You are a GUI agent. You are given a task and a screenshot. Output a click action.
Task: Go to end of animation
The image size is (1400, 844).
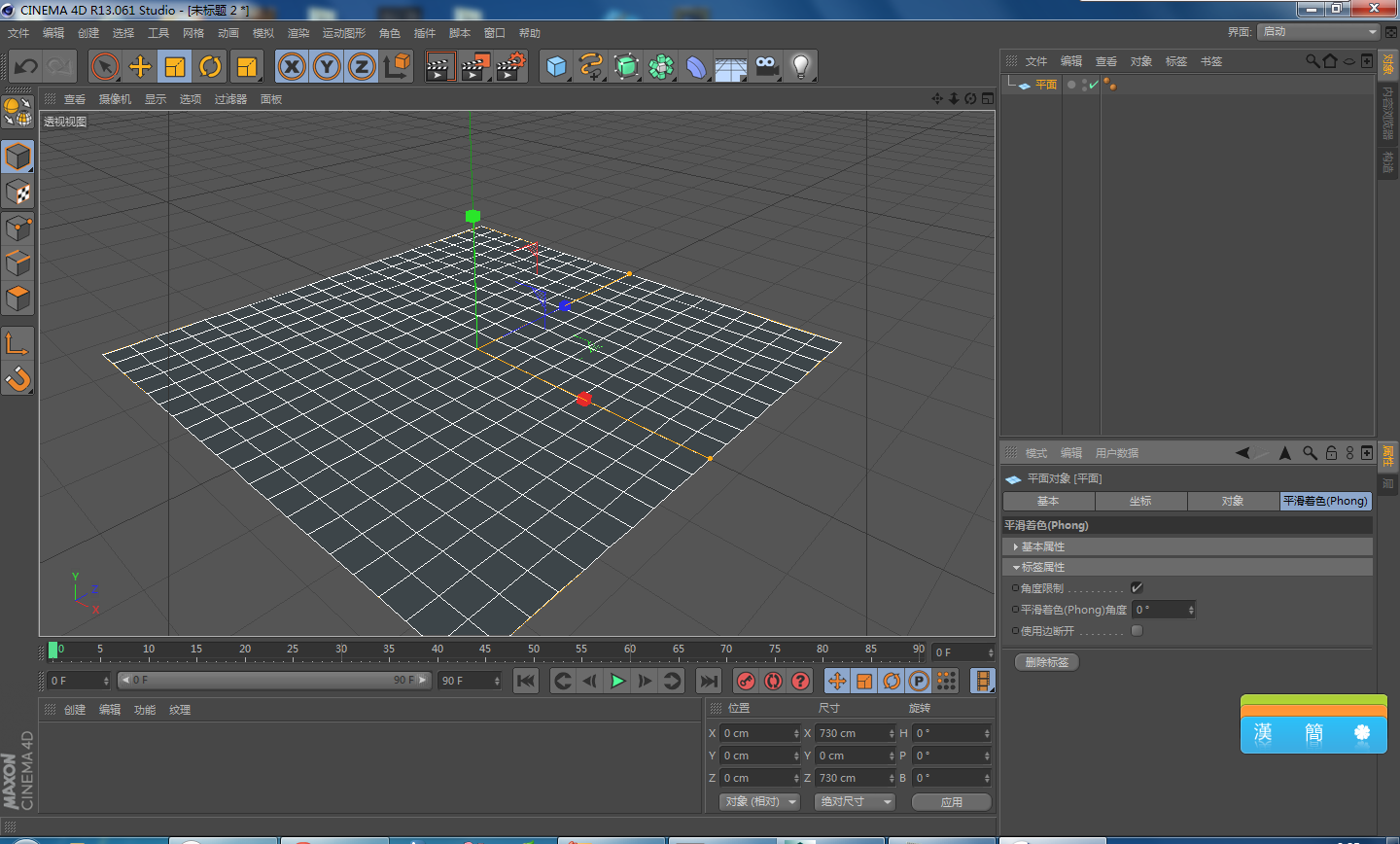[709, 681]
